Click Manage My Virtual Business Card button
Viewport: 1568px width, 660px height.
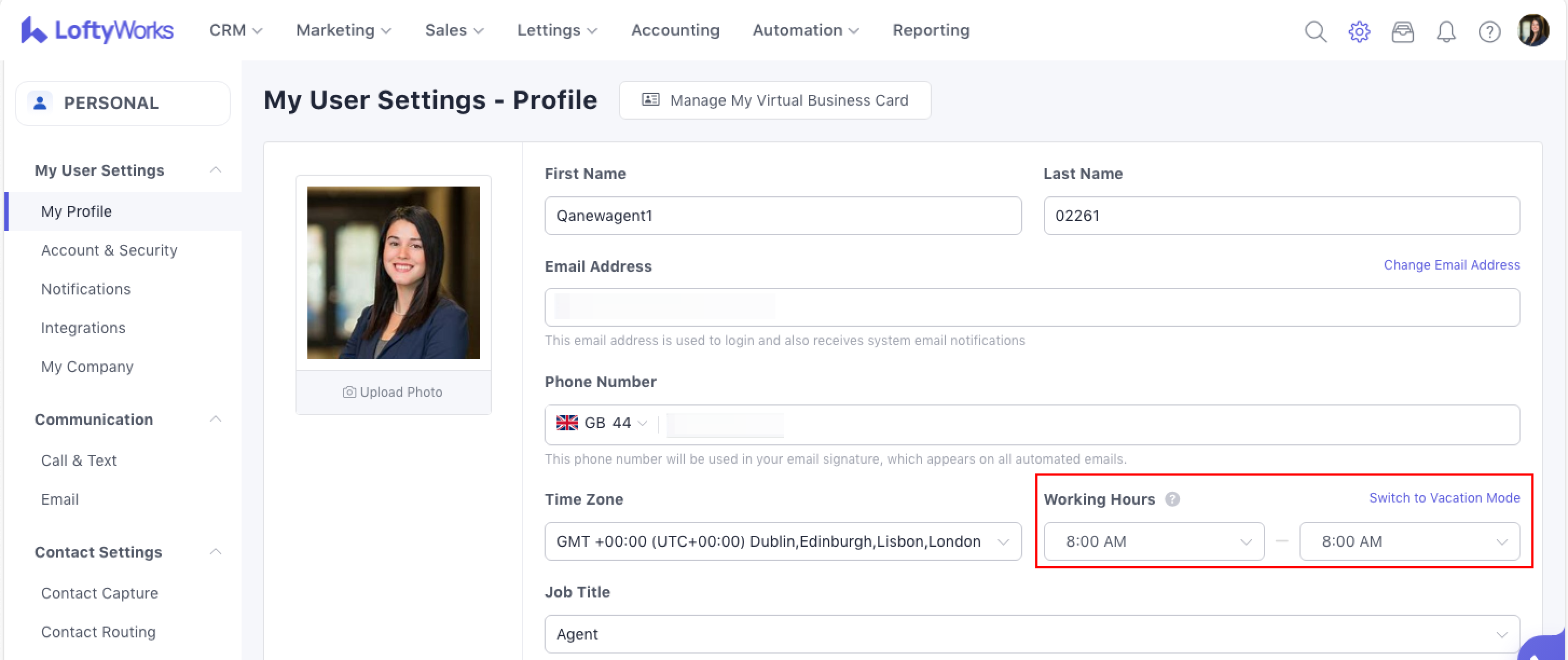(x=774, y=100)
